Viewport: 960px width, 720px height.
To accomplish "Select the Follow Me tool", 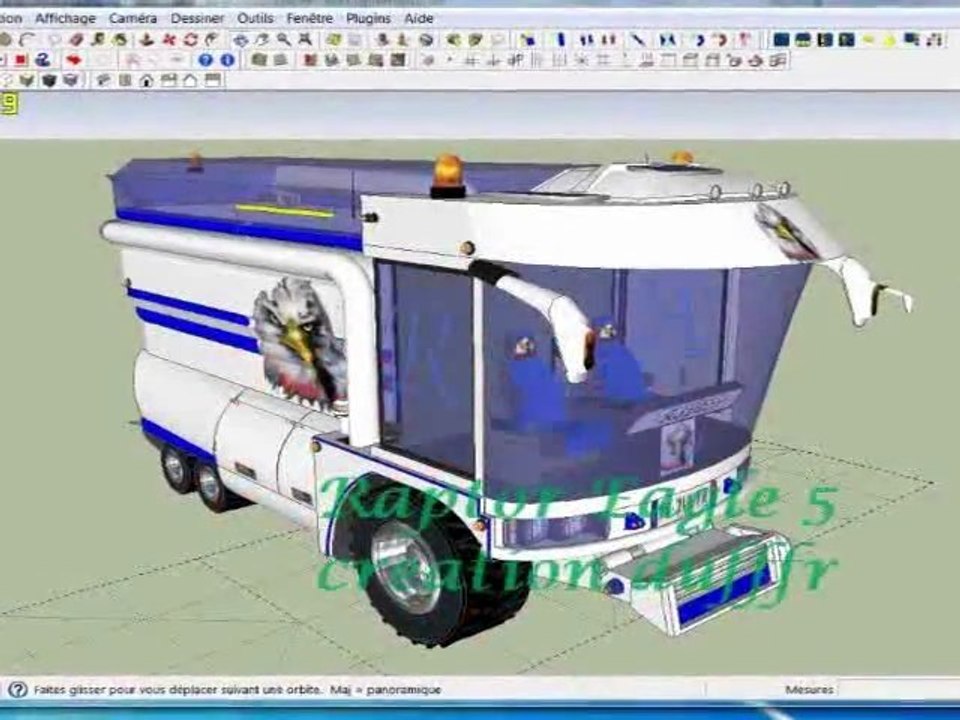I will tap(212, 40).
